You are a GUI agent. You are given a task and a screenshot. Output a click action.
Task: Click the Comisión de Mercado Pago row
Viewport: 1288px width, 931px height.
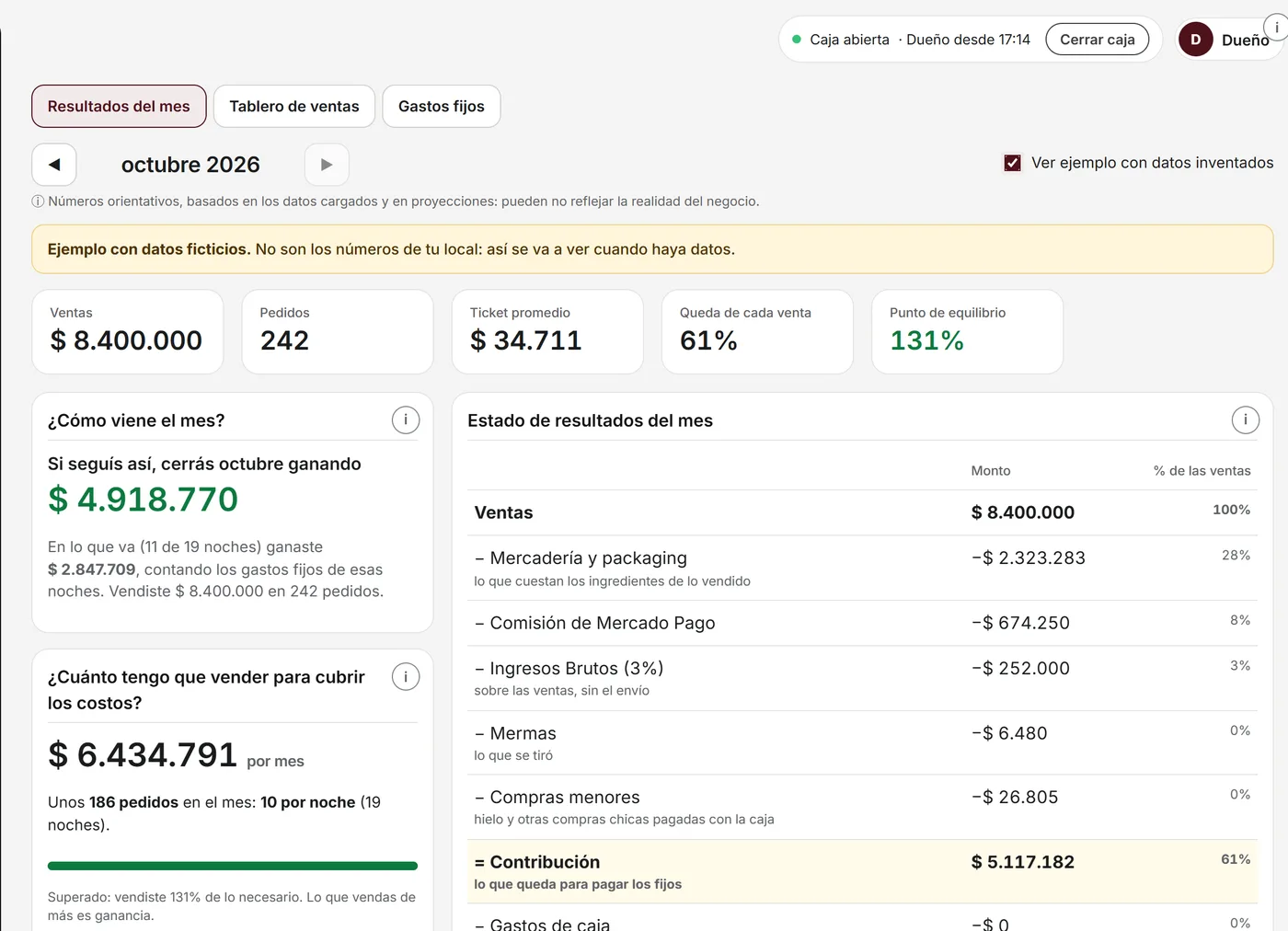pyautogui.click(x=862, y=623)
